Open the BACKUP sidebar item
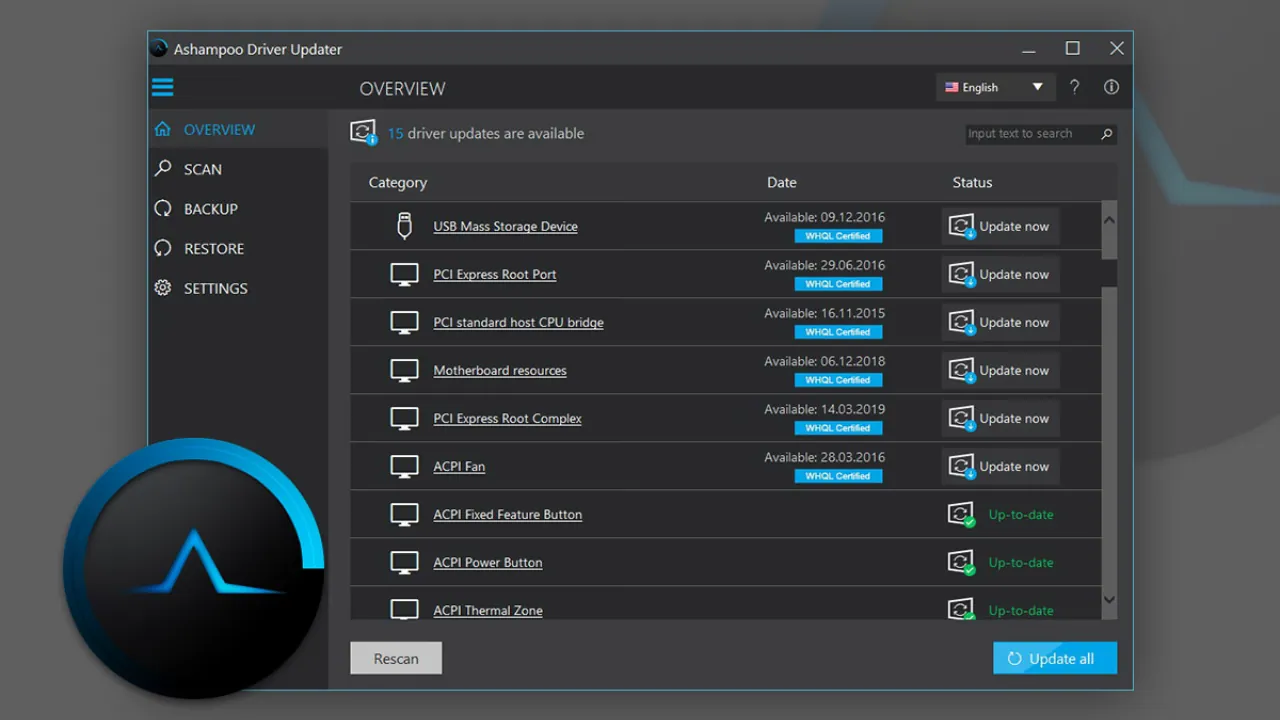Viewport: 1280px width, 720px height. tap(238, 209)
